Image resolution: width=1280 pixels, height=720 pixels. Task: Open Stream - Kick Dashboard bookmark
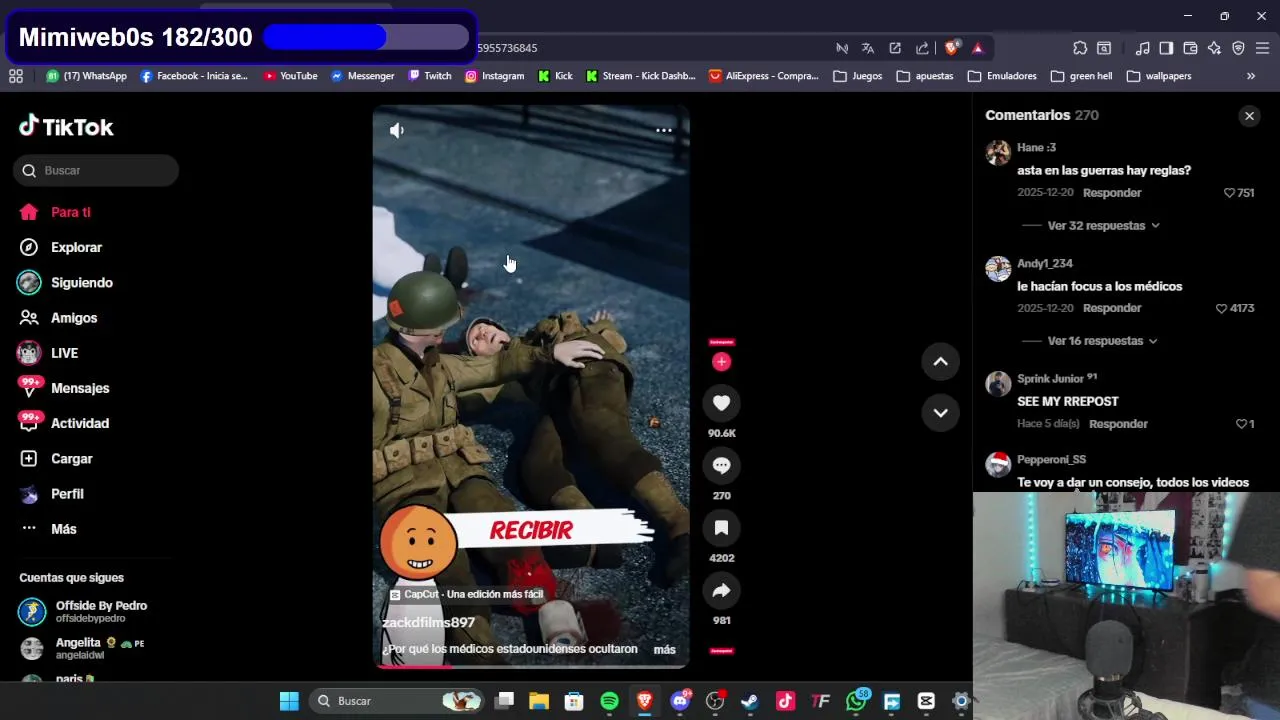click(641, 76)
